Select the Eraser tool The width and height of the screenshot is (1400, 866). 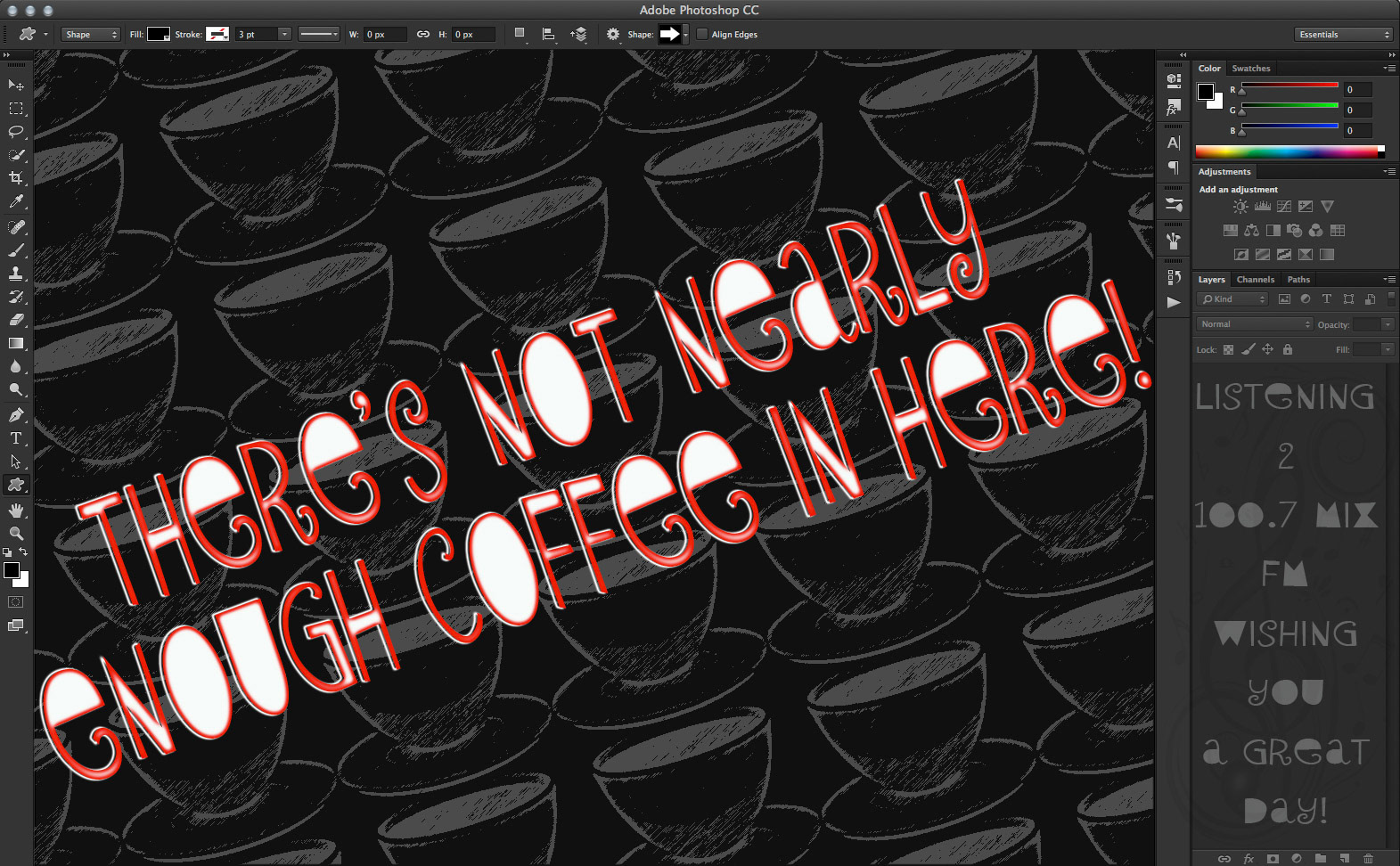pyautogui.click(x=15, y=320)
